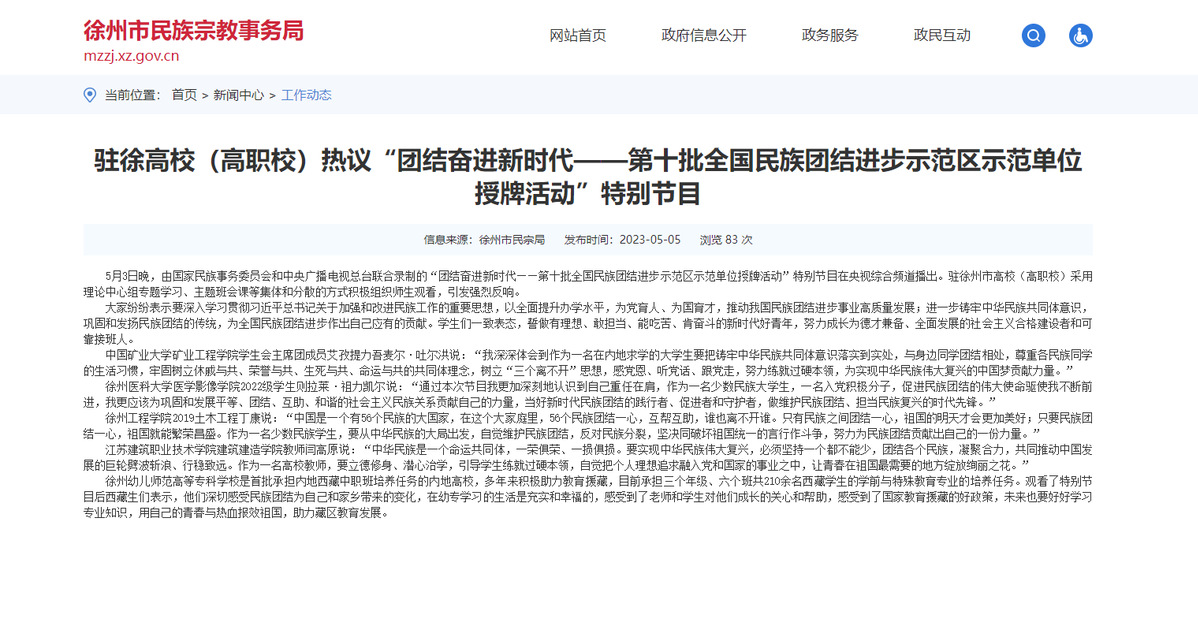Viewport: 1198px width, 641px height.
Task: Click the 浏览 83 次 view counter
Action: point(725,240)
